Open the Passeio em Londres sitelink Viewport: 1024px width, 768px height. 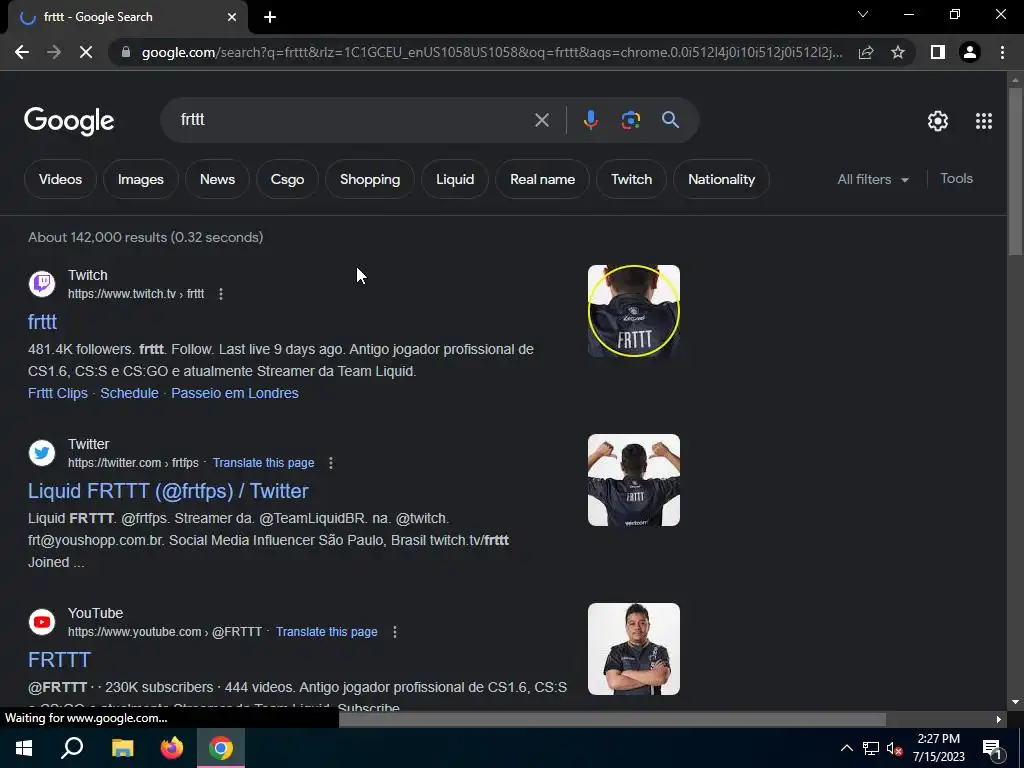coord(234,393)
